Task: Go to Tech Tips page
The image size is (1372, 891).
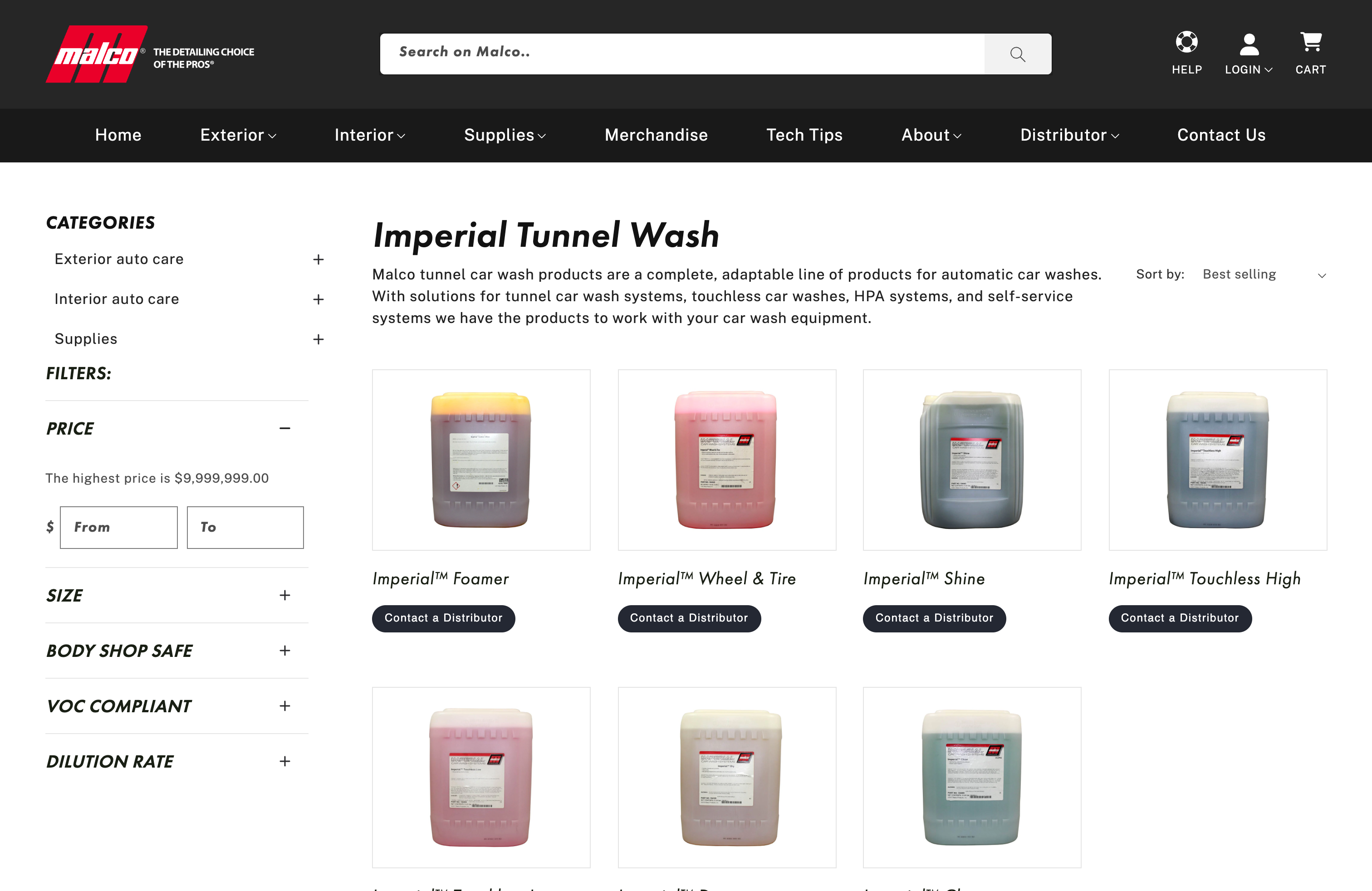Action: pyautogui.click(x=804, y=136)
